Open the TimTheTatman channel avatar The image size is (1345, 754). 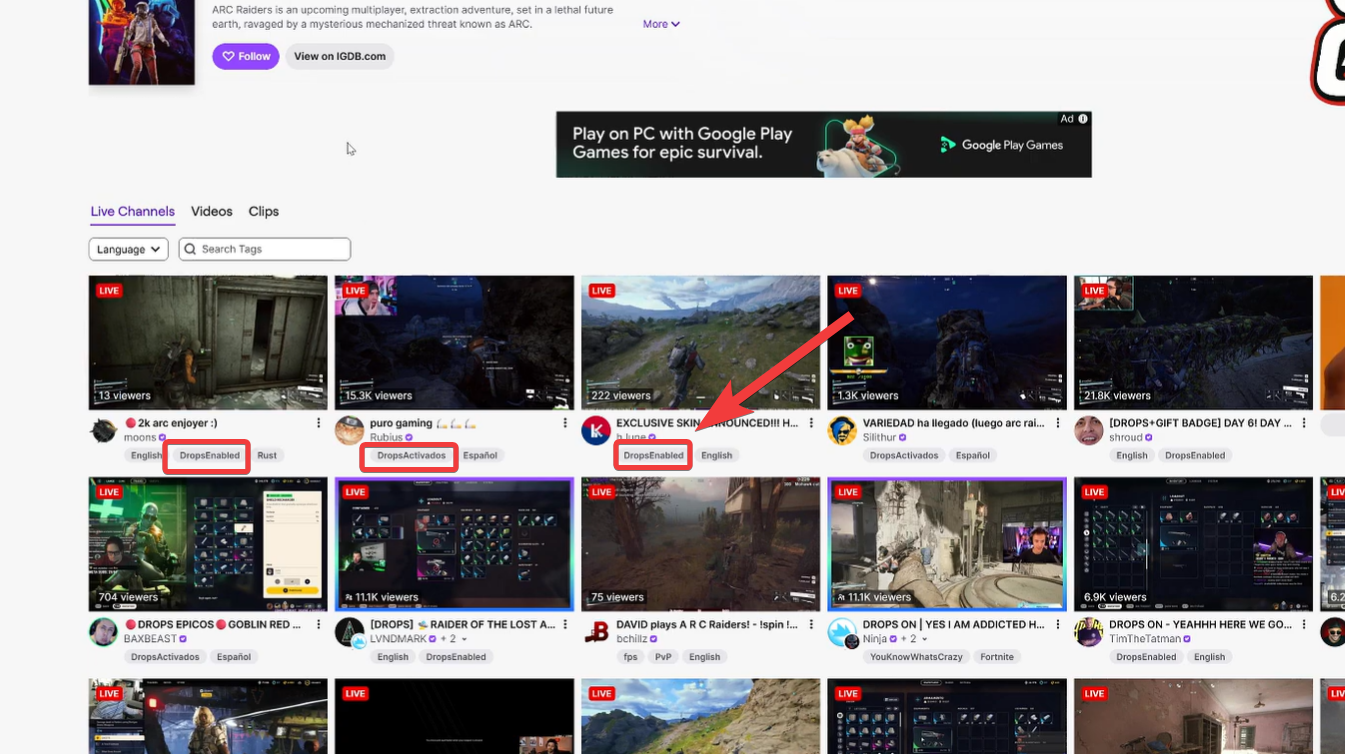point(1089,633)
